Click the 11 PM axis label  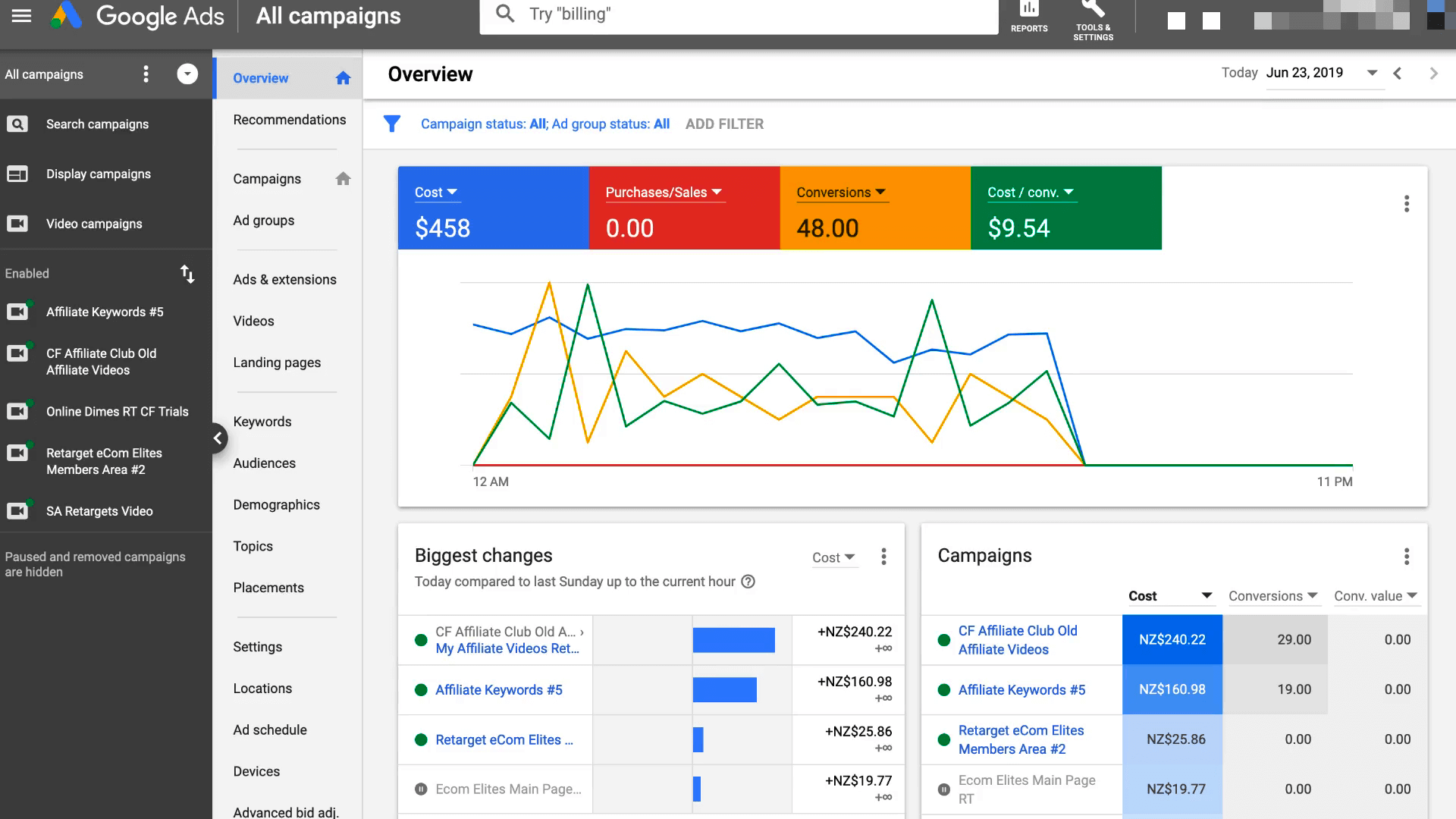[x=1335, y=482]
